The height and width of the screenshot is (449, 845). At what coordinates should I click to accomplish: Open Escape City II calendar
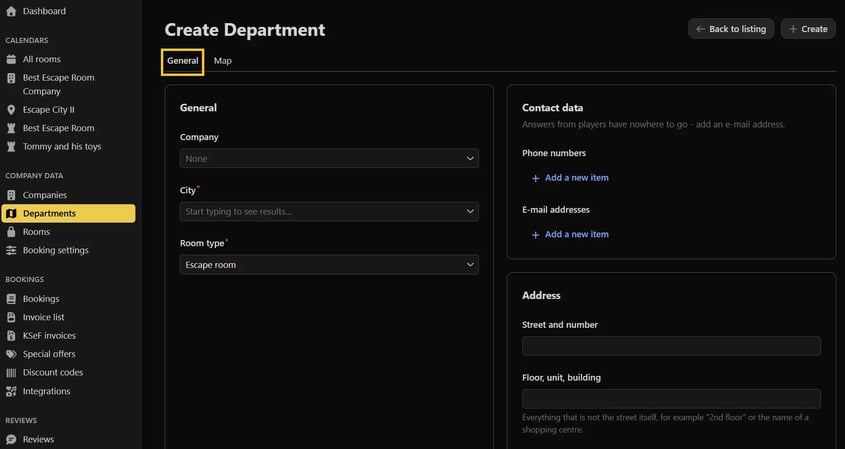(x=49, y=110)
